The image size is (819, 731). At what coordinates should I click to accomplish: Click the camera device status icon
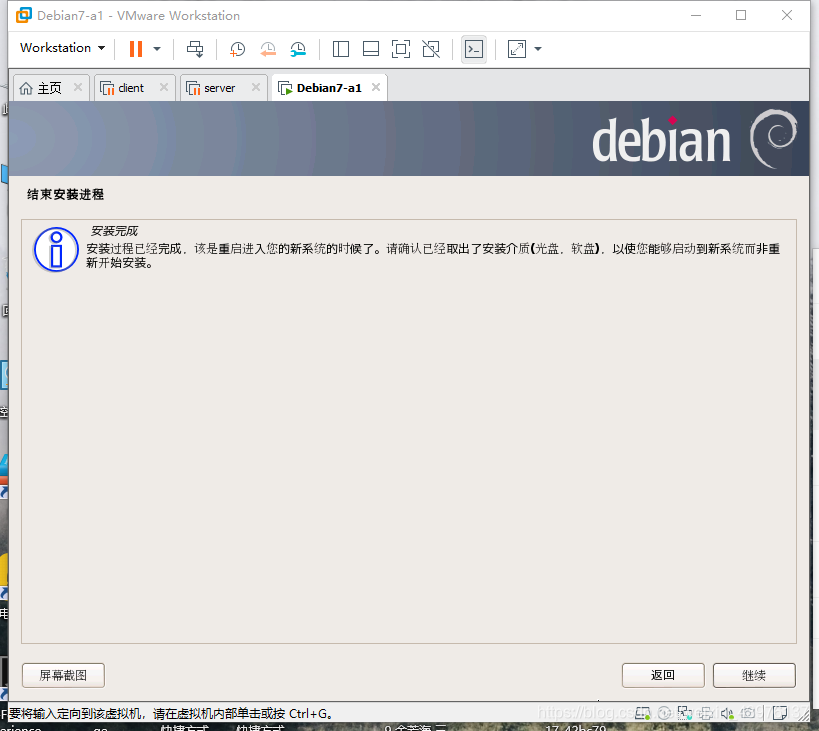coord(747,712)
